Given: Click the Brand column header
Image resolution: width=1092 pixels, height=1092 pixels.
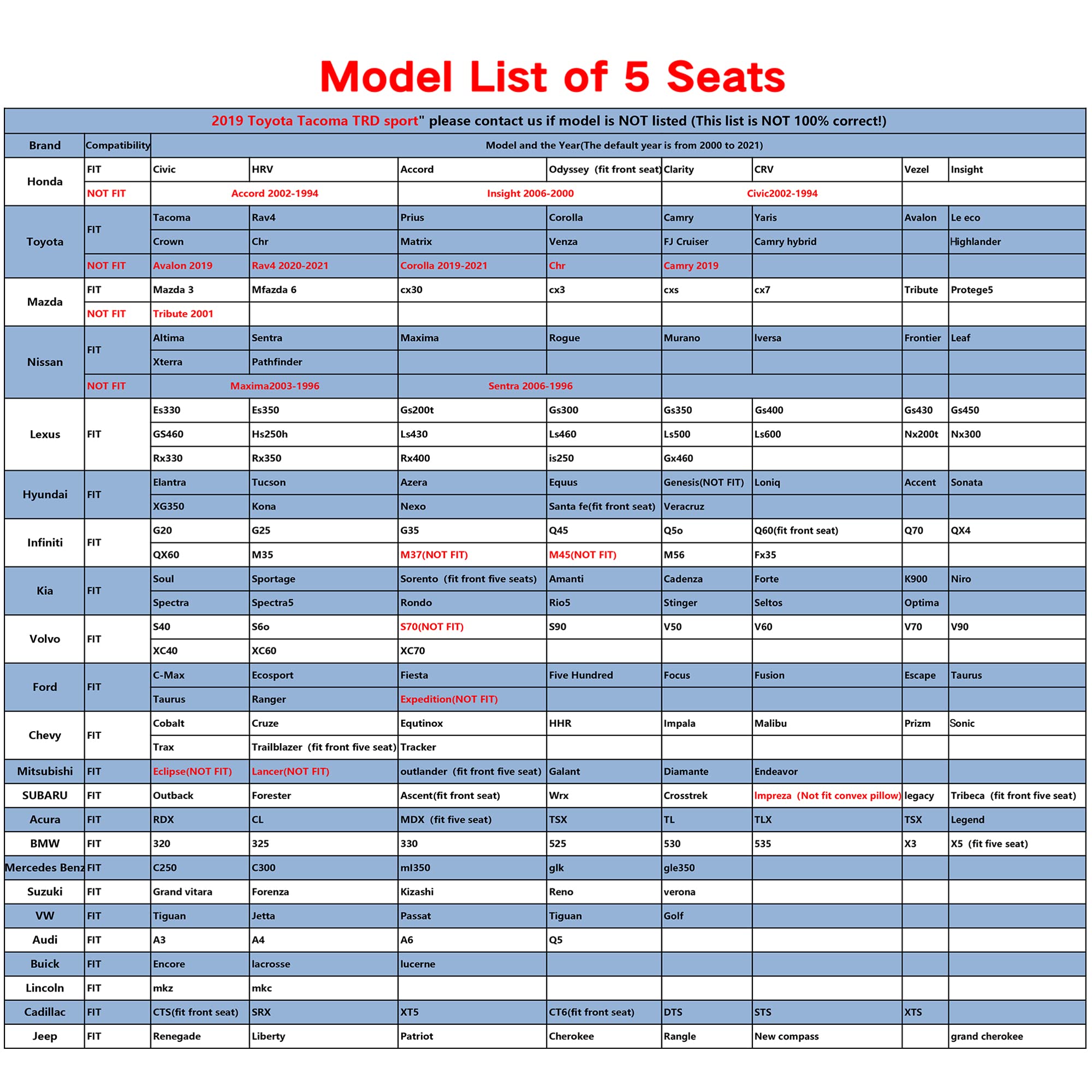Looking at the screenshot, I should [45, 145].
